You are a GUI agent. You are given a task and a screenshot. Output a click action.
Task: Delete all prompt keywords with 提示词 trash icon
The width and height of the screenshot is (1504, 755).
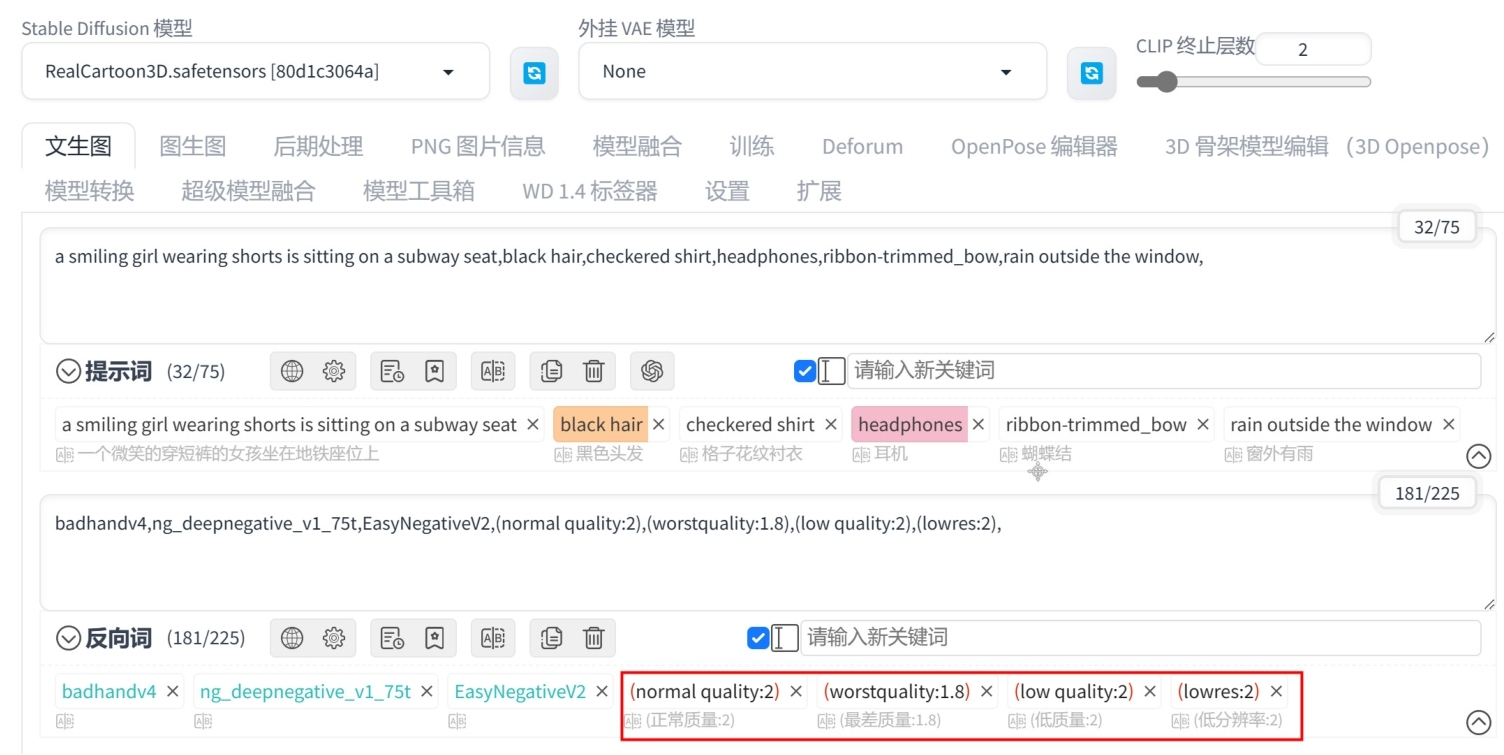click(594, 371)
